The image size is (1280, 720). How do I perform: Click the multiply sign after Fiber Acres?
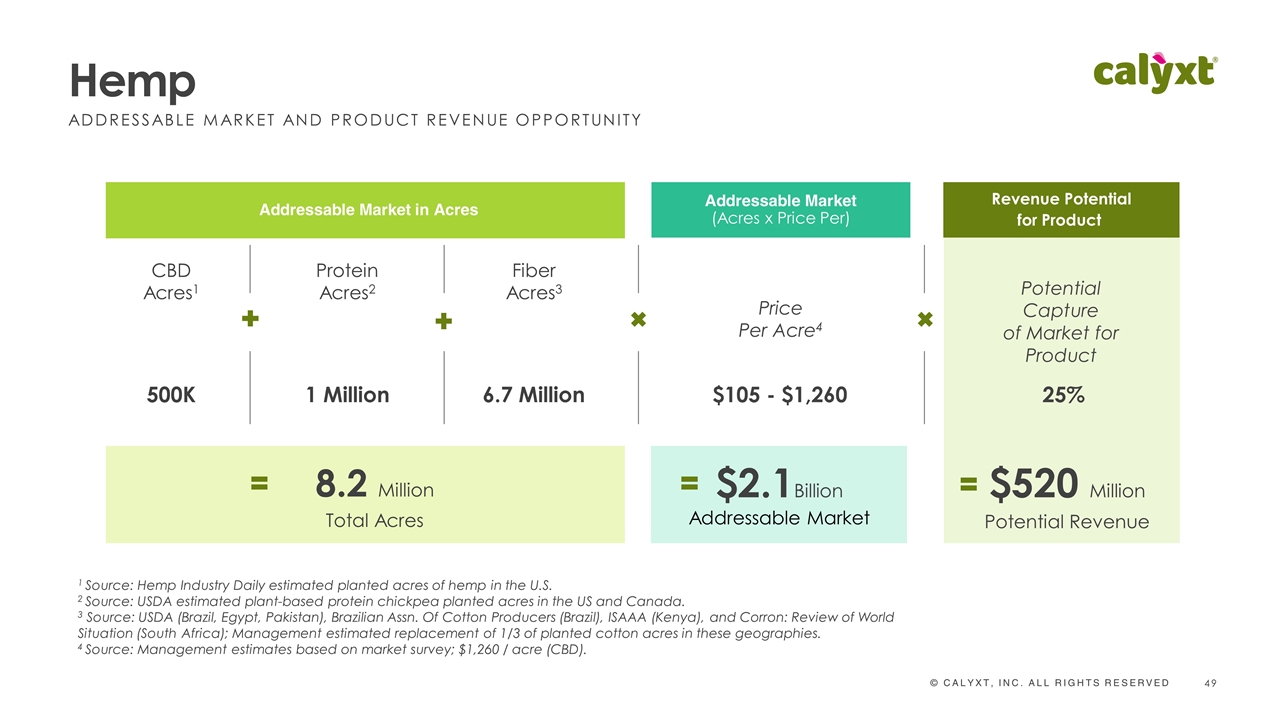pyautogui.click(x=638, y=320)
